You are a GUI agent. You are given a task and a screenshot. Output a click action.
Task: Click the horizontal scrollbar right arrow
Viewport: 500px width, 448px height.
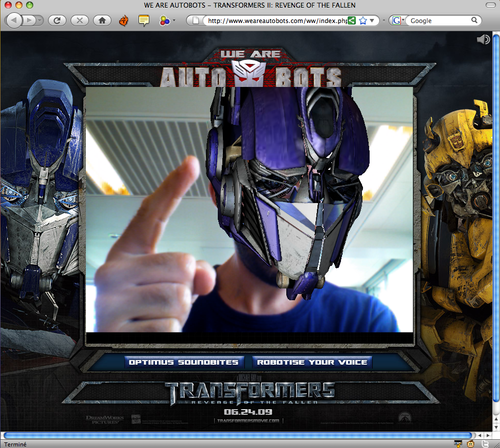487,435
